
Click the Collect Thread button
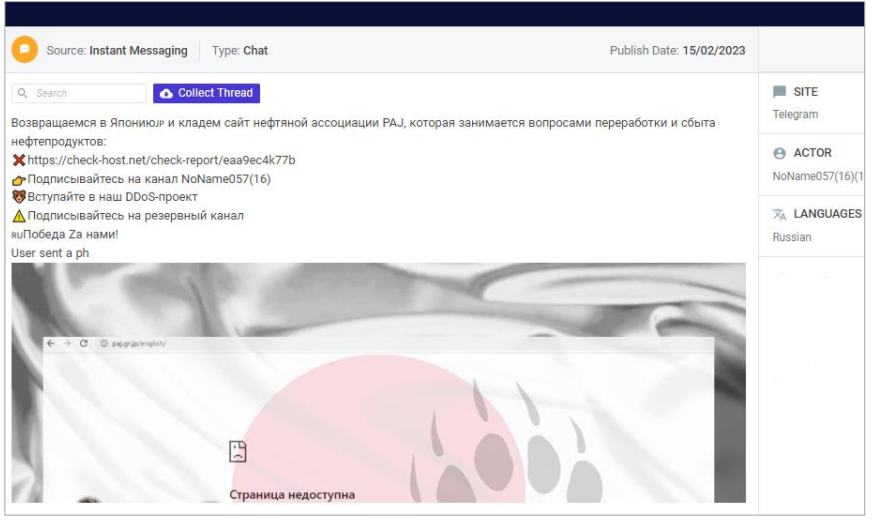pos(206,93)
